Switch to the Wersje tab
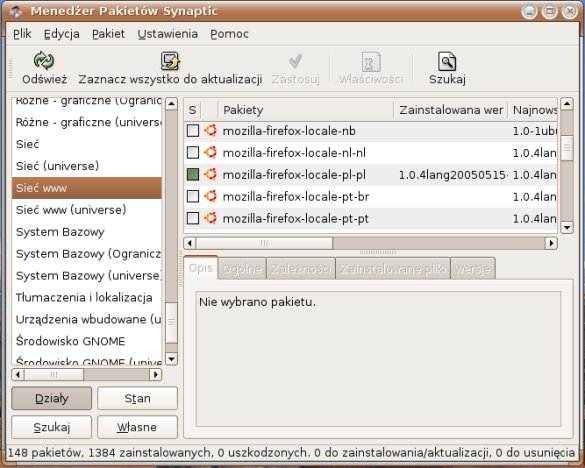585x468 pixels. pos(473,269)
